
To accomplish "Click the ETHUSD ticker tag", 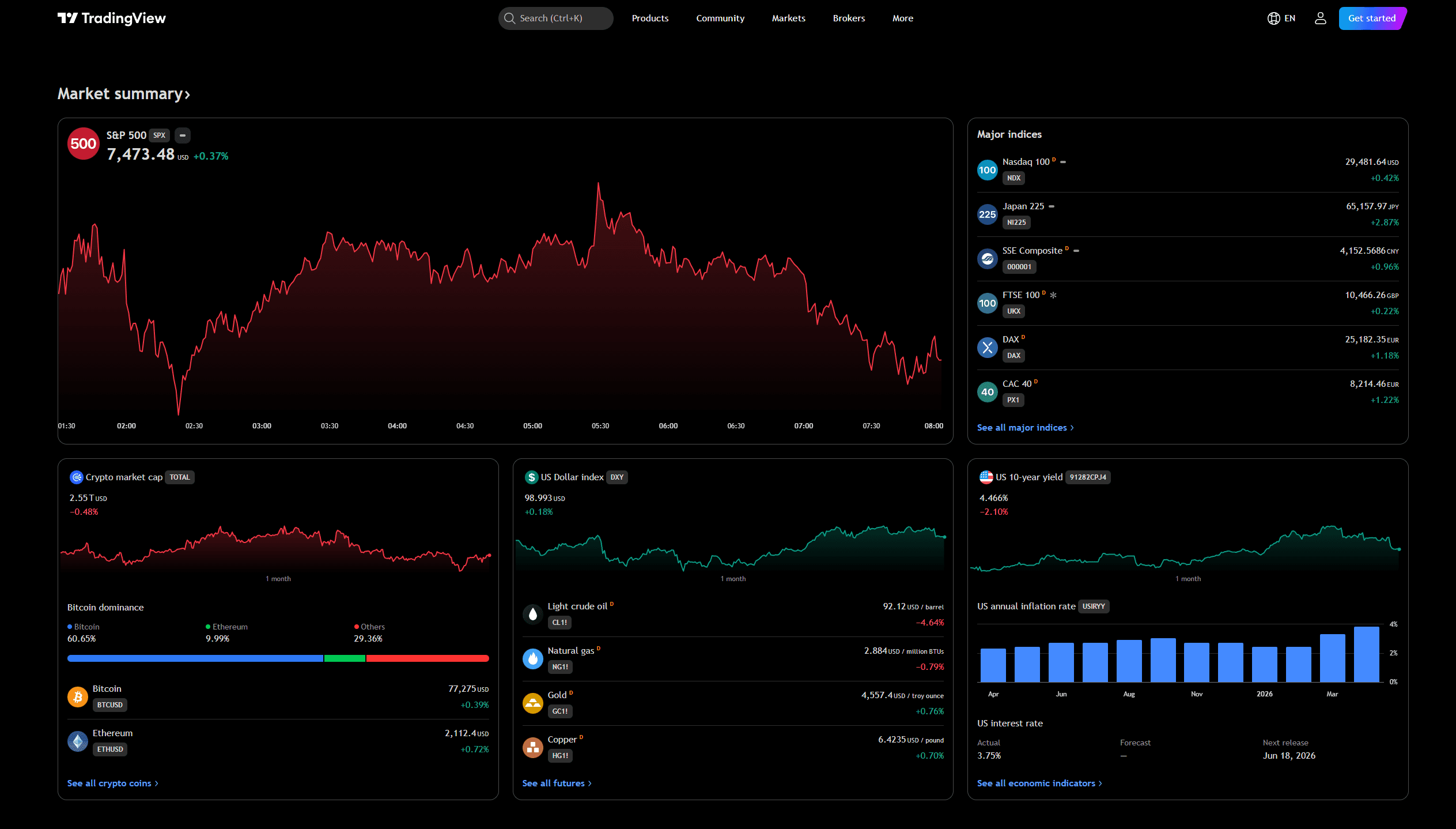I will coord(110,749).
